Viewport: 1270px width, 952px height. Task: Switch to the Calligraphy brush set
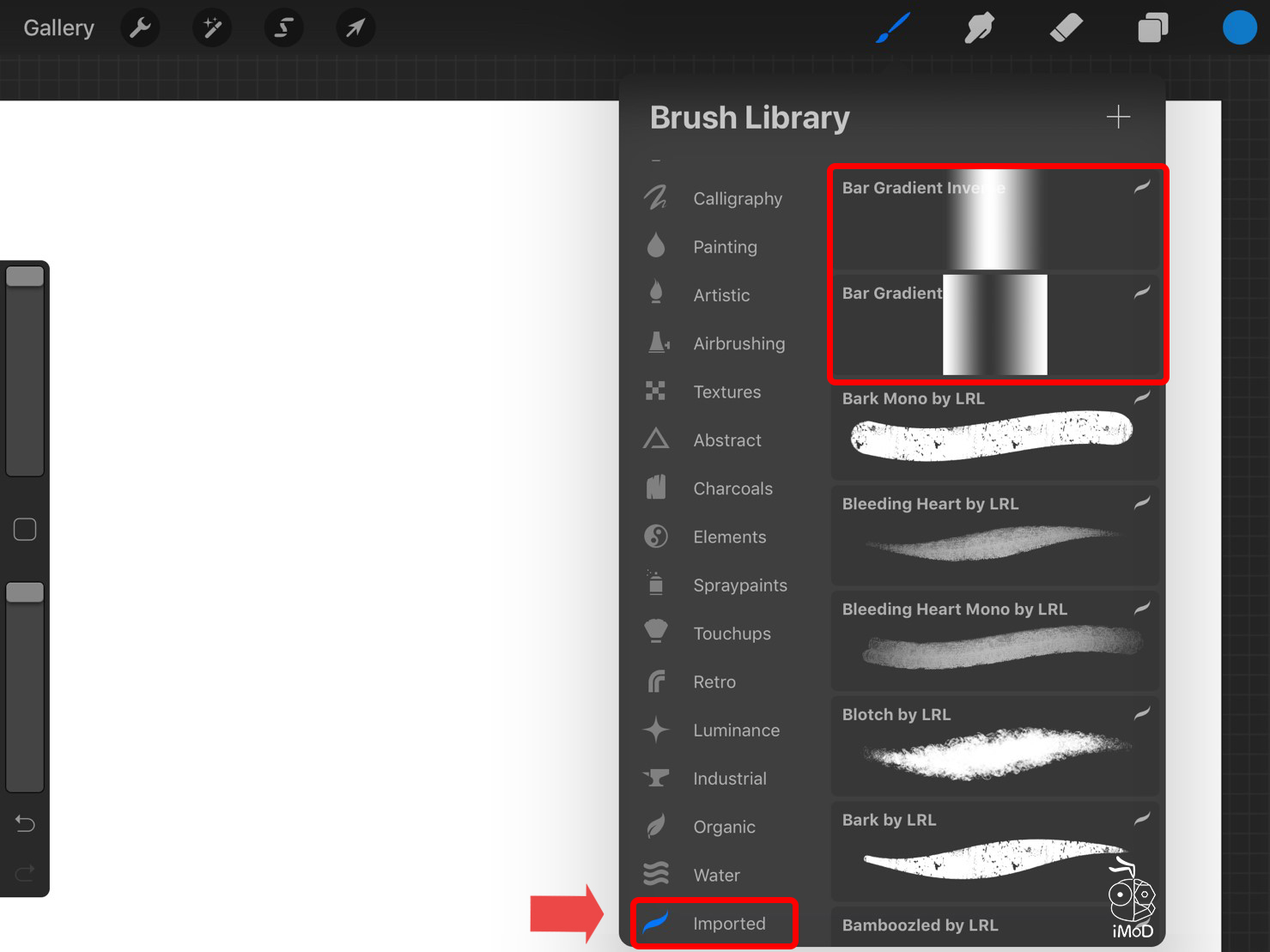[737, 199]
